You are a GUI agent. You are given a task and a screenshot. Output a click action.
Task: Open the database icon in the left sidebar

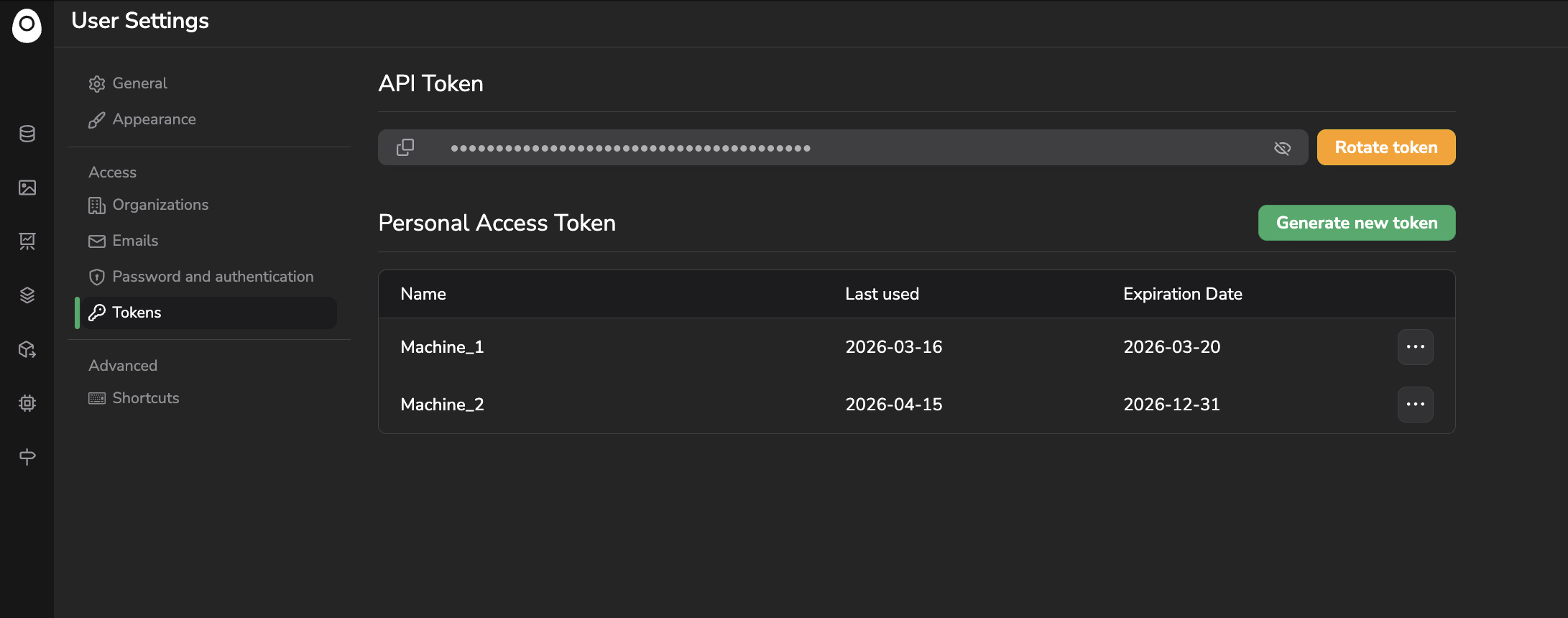27,134
